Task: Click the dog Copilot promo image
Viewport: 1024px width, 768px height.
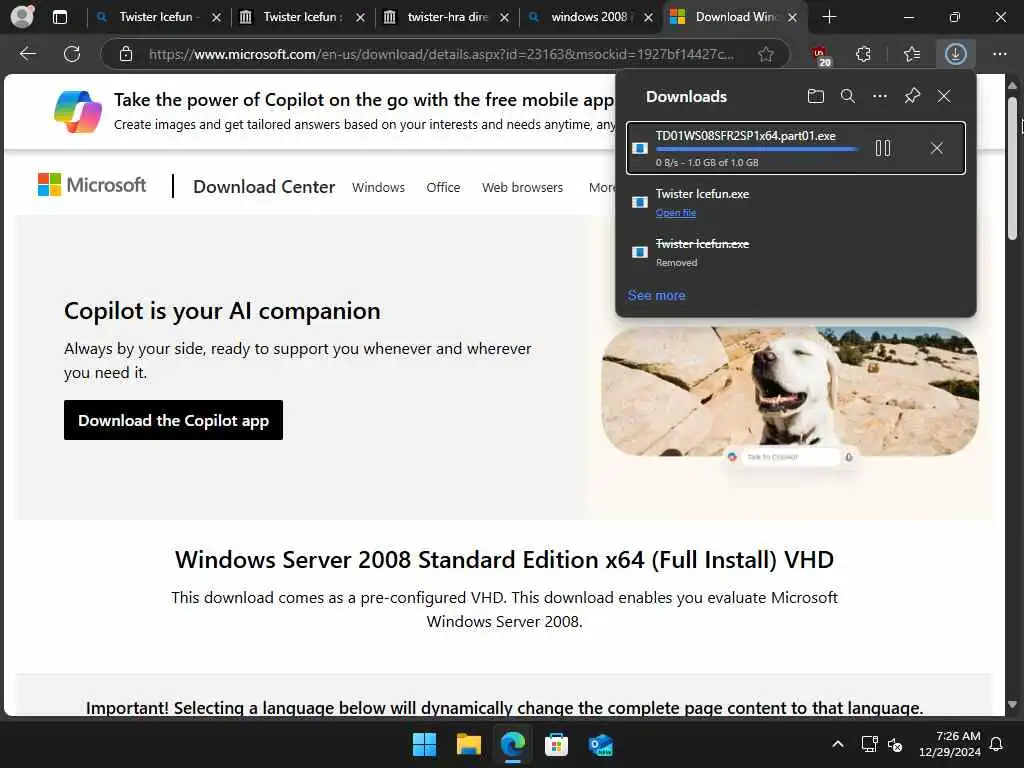Action: tap(790, 392)
